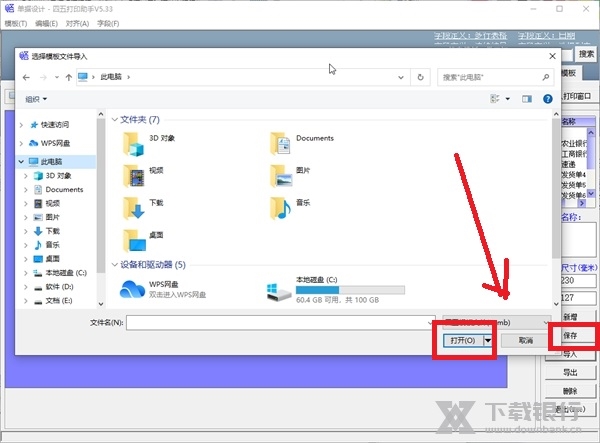Click the file list vertical scrollbar
The image size is (600, 443).
point(556,188)
